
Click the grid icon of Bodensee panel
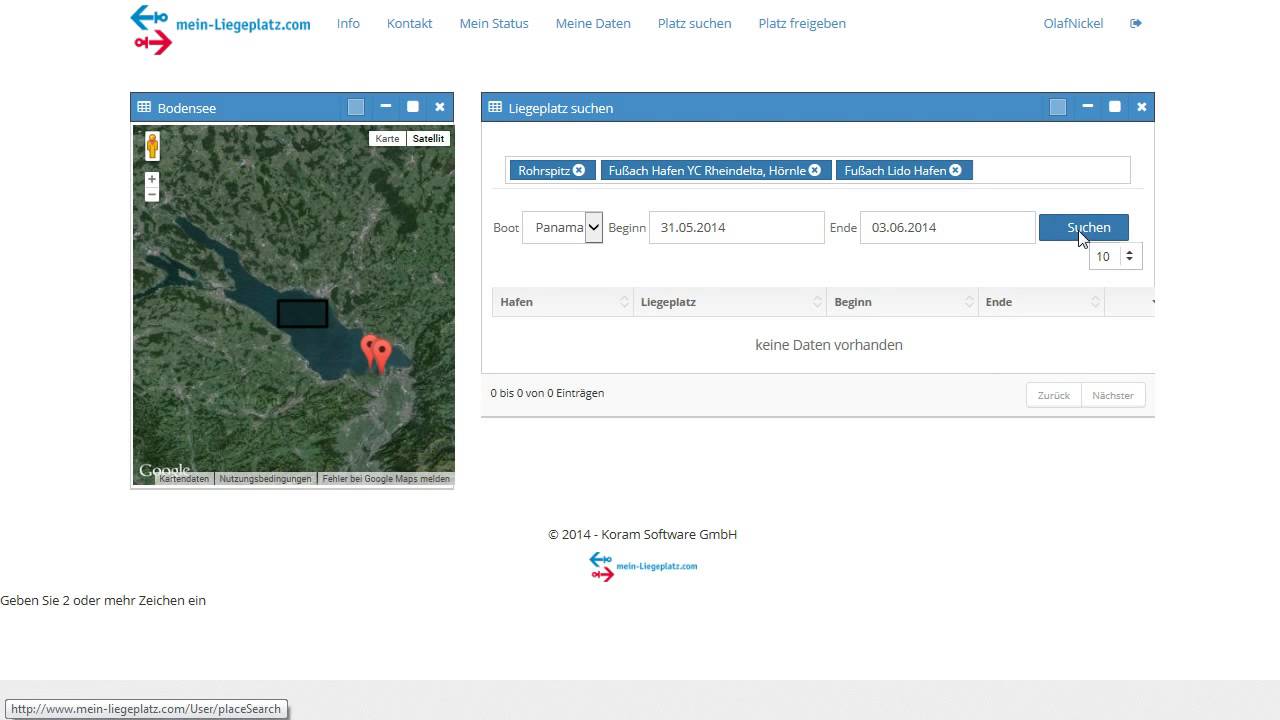144,107
